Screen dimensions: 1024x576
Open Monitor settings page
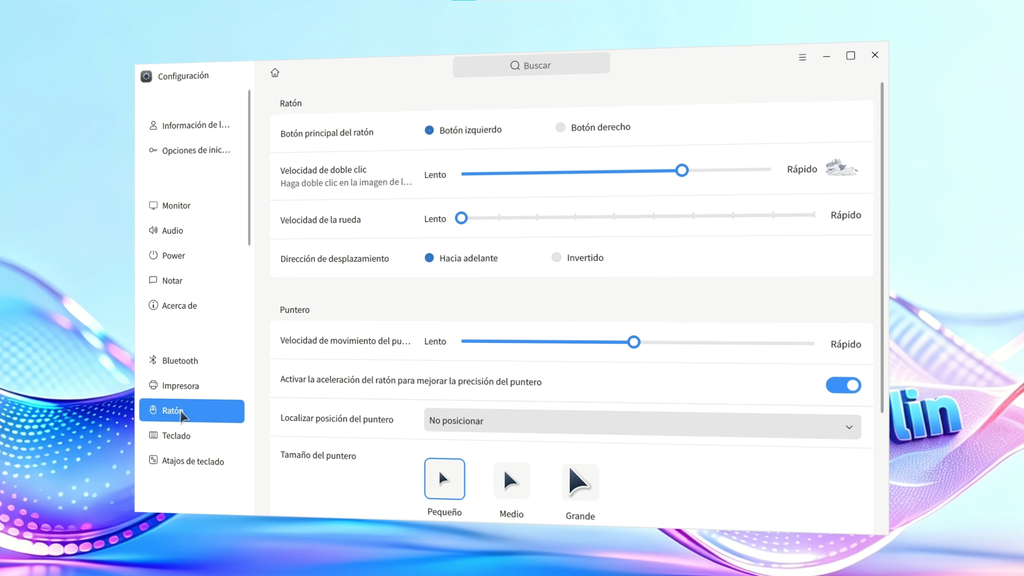tap(192, 205)
